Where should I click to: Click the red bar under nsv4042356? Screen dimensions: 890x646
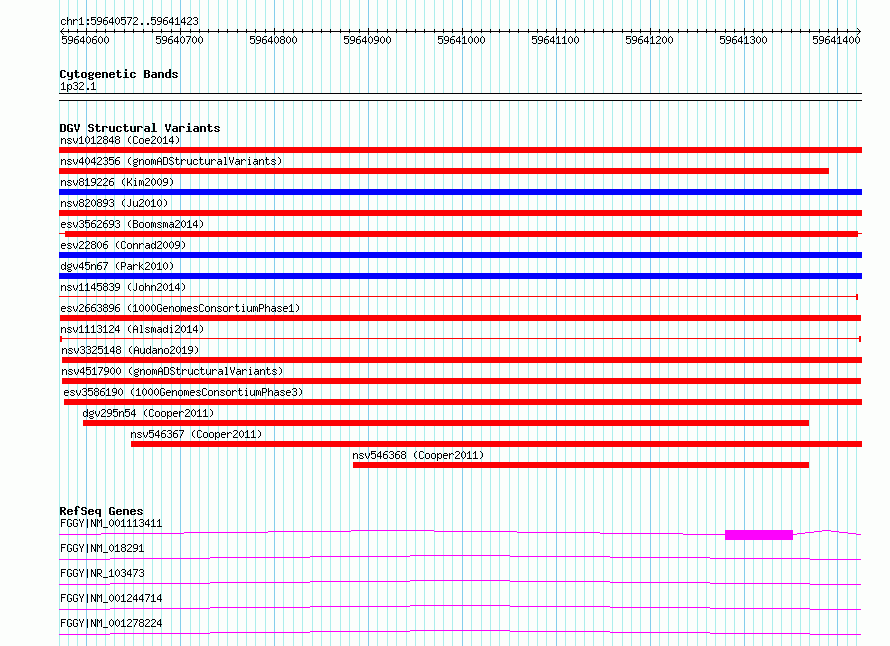(x=444, y=171)
